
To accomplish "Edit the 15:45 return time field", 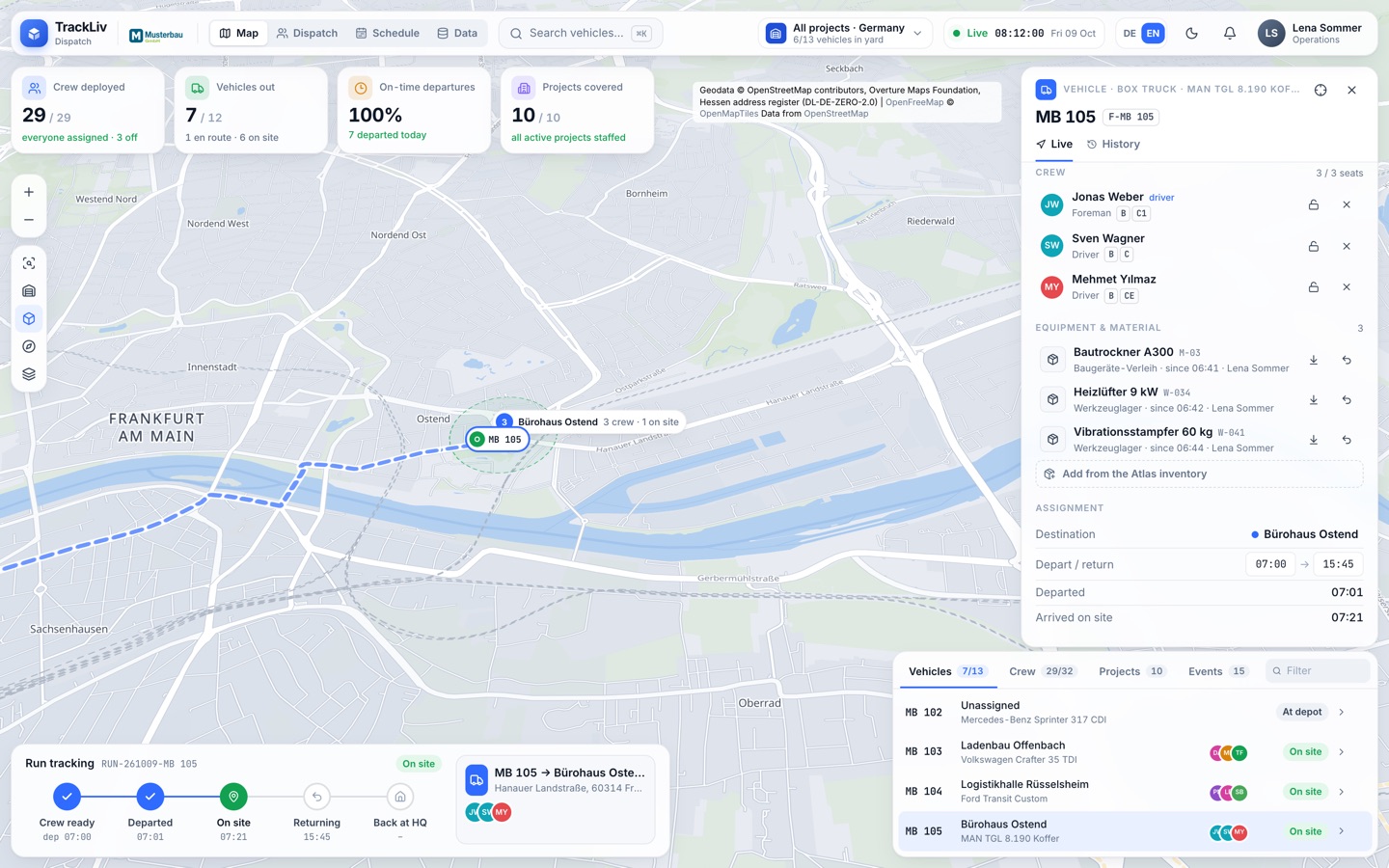I will pyautogui.click(x=1338, y=564).
